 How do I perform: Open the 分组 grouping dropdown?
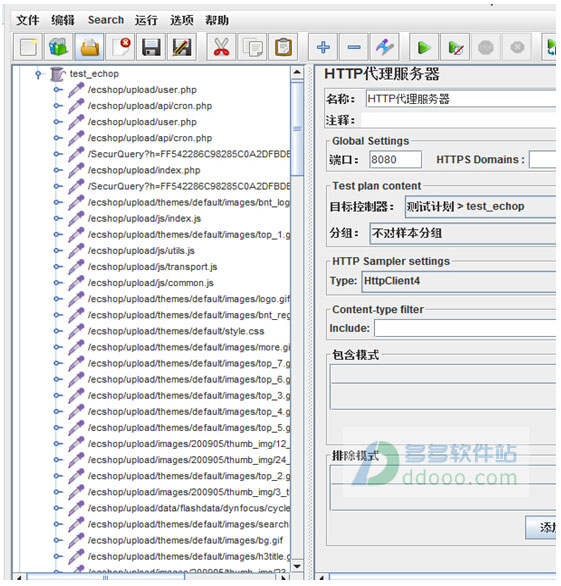pyautogui.click(x=463, y=234)
